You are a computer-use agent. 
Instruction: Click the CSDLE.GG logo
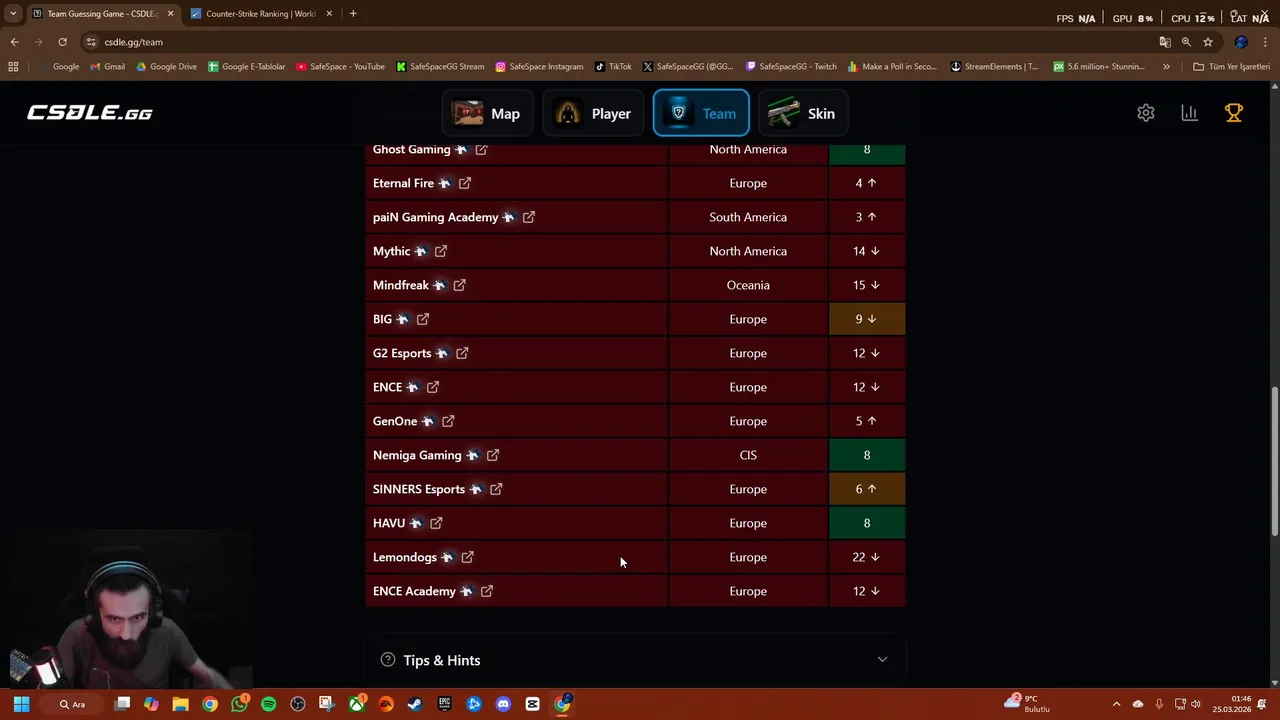[x=90, y=113]
